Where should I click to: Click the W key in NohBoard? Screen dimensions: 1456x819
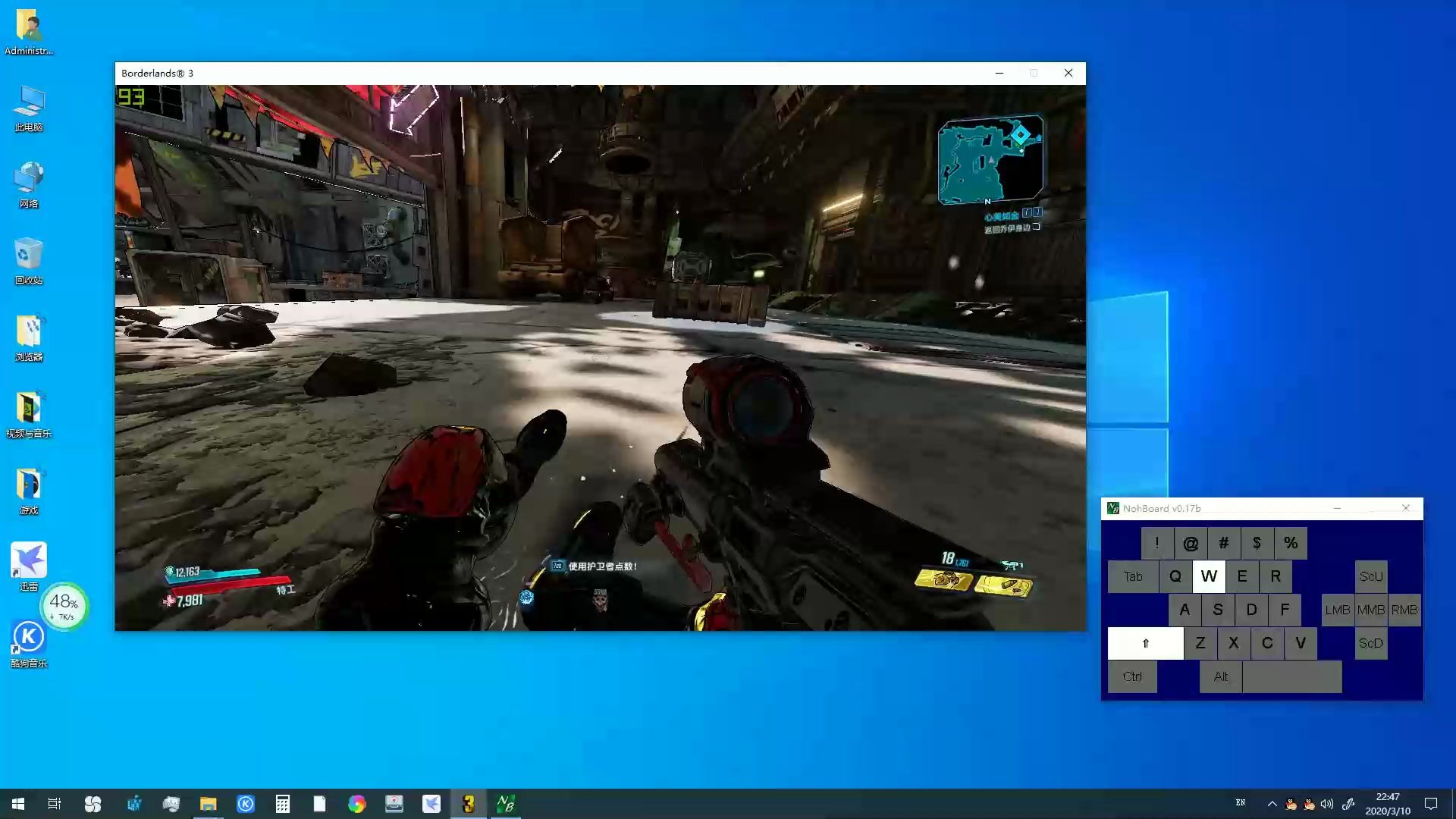(x=1209, y=576)
